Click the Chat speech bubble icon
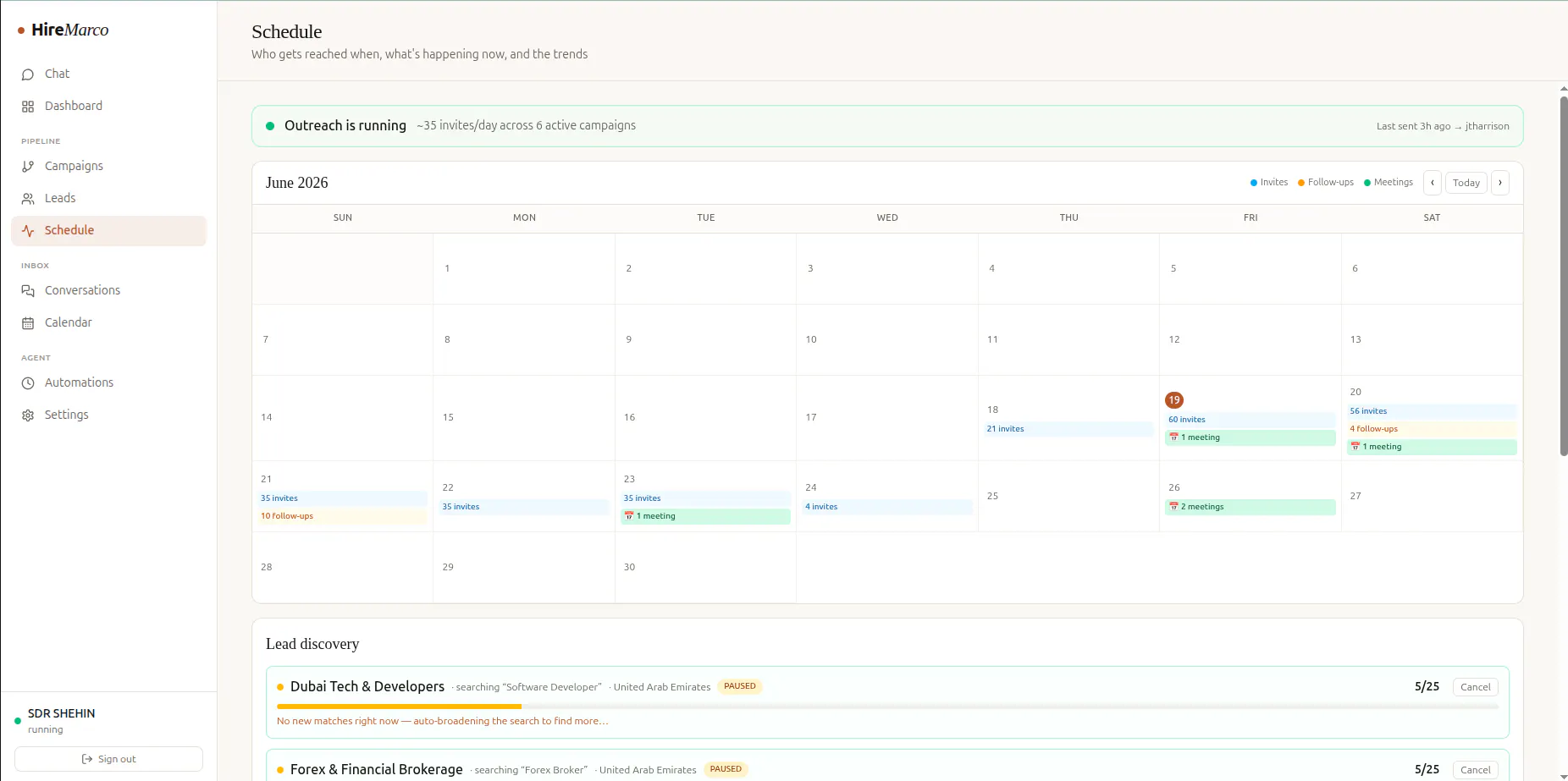1568x781 pixels. tap(28, 74)
